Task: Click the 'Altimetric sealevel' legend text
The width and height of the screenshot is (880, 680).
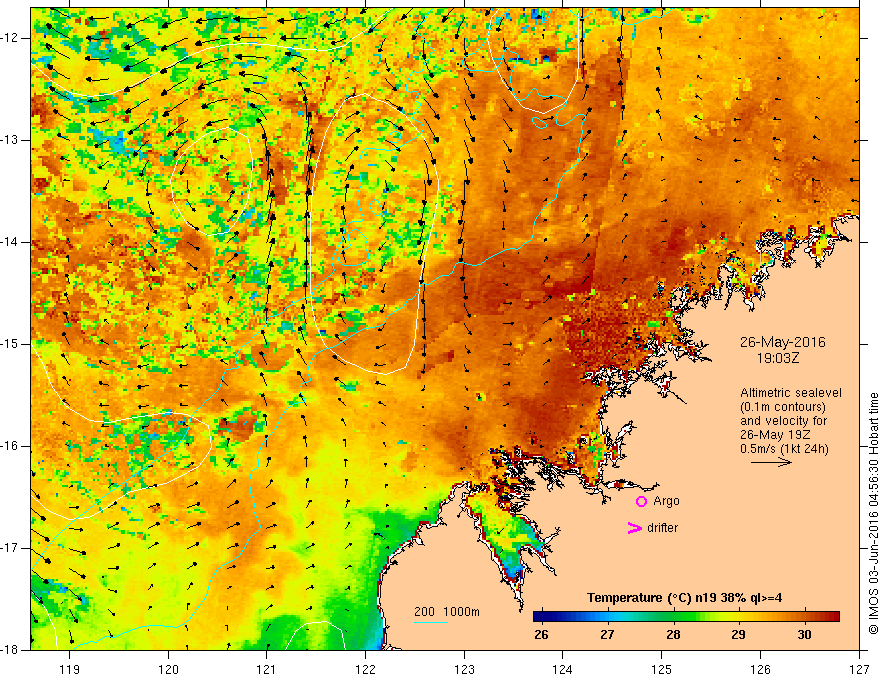Action: coord(791,393)
